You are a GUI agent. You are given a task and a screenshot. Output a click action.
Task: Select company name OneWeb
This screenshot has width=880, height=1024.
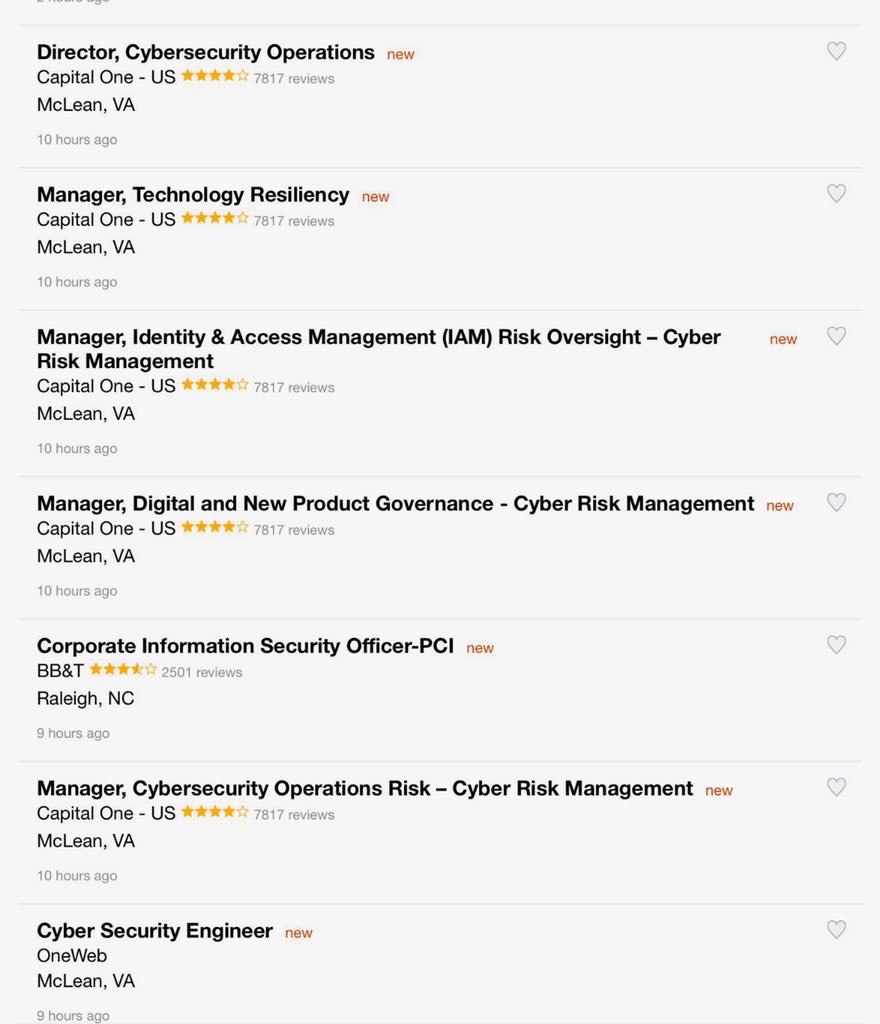pyautogui.click(x=72, y=955)
